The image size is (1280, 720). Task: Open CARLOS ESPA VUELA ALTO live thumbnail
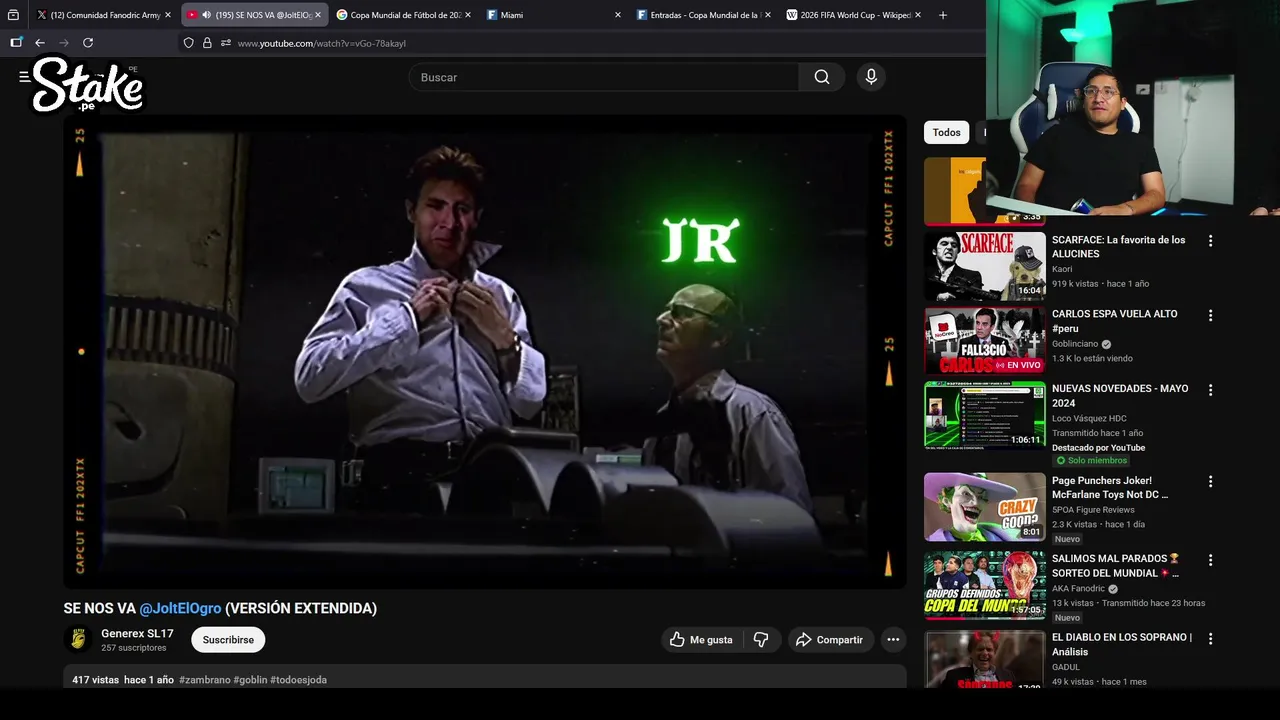click(985, 341)
